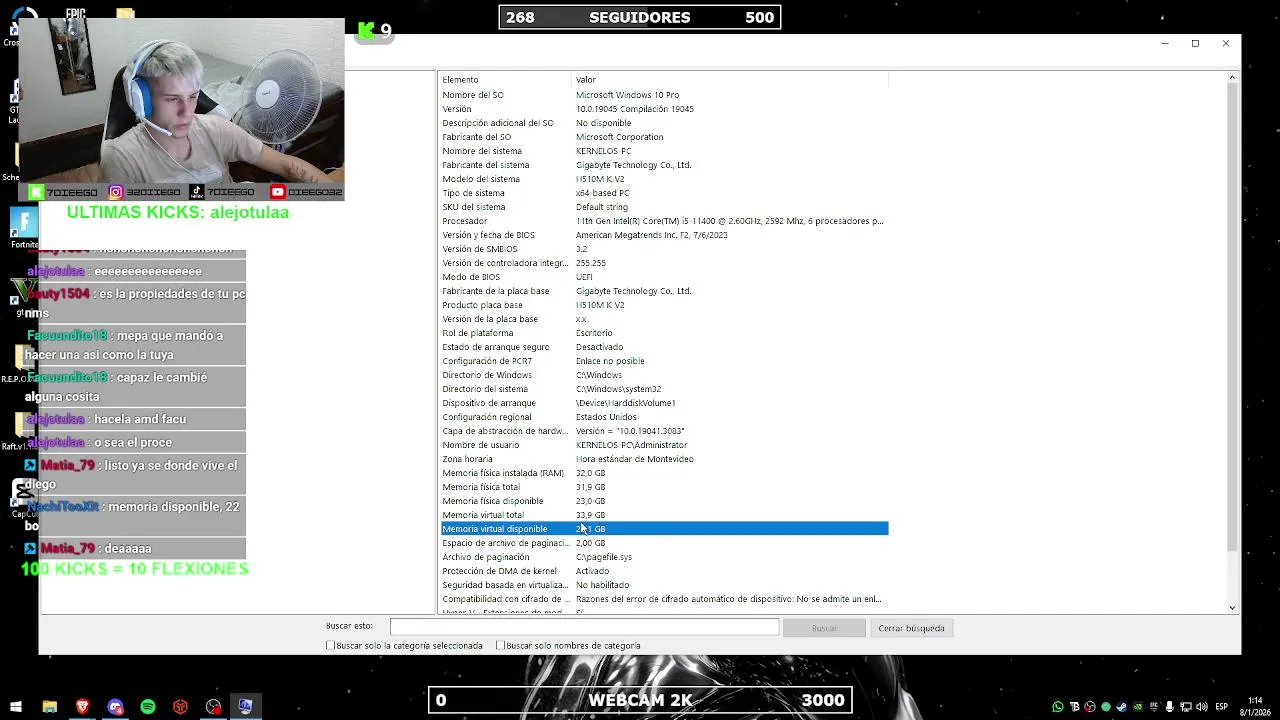Maximize the System Information window
This screenshot has height=720, width=1280.
(1195, 44)
